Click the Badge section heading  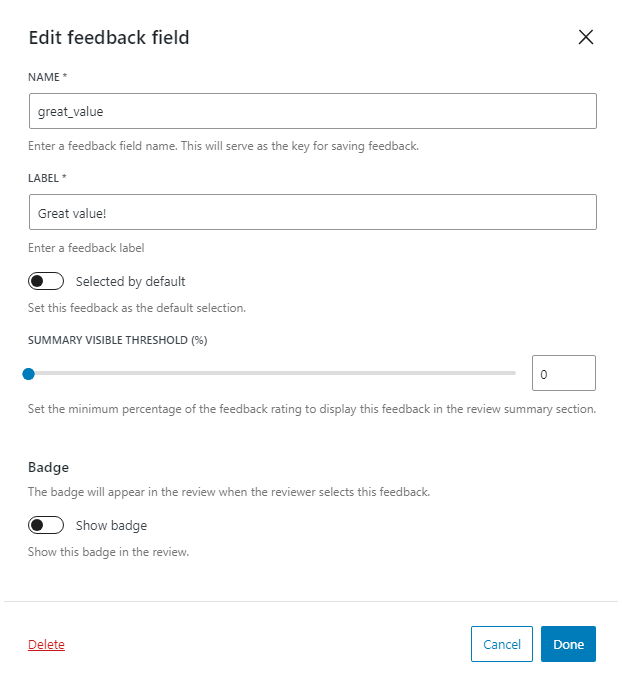[x=48, y=467]
